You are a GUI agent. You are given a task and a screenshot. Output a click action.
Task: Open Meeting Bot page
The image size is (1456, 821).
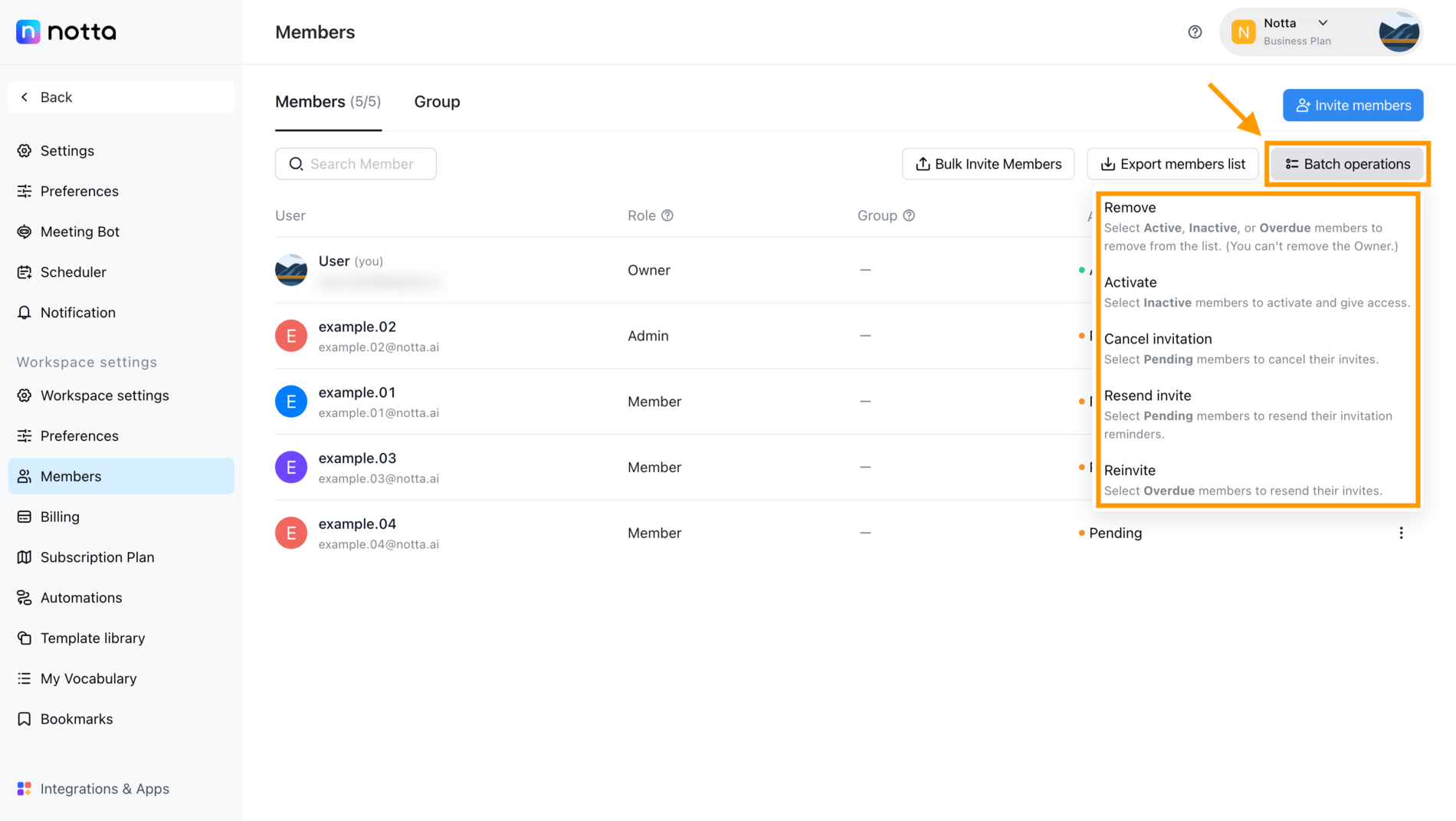[121, 232]
